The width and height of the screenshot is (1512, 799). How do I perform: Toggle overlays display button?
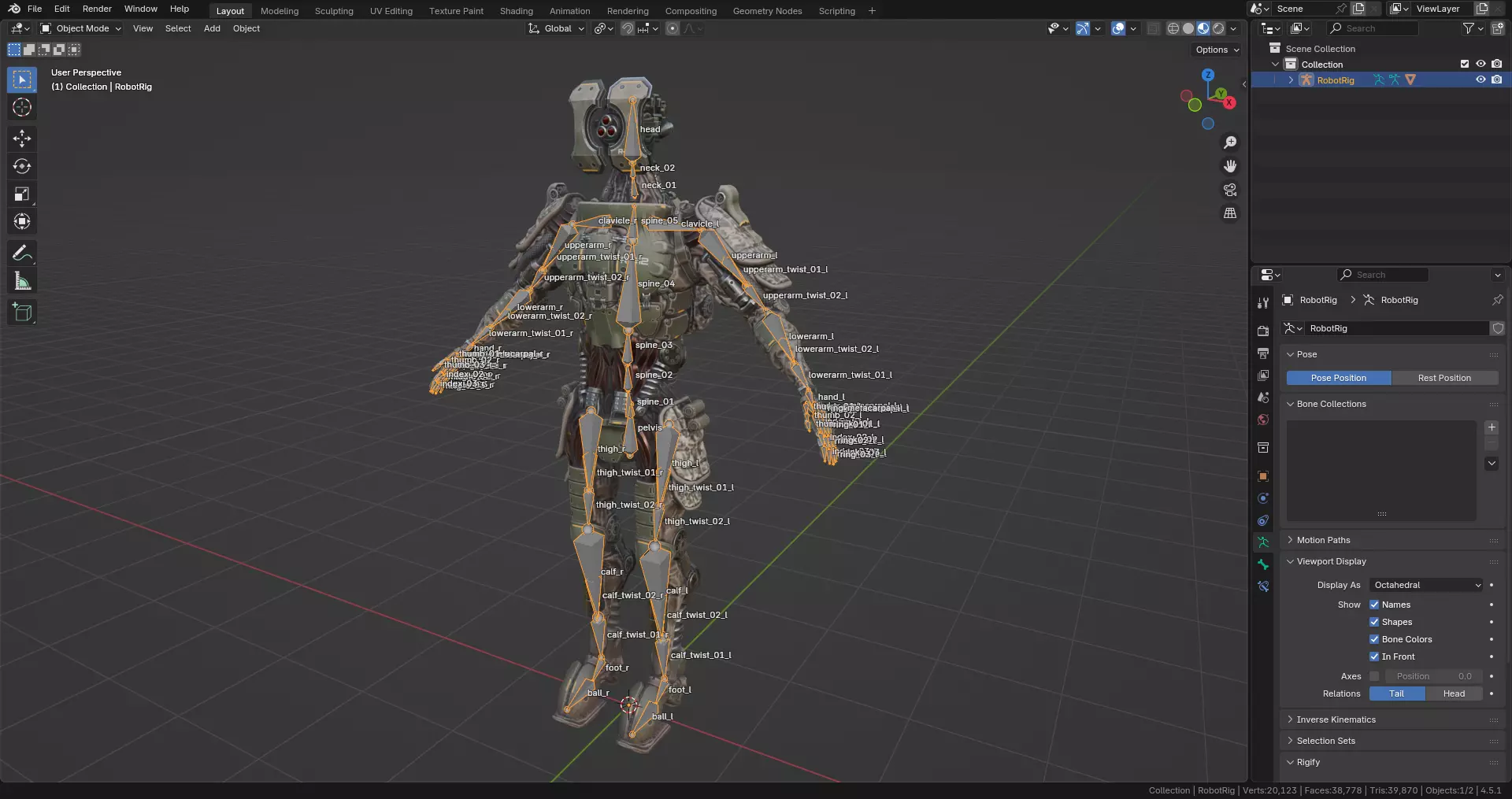pyautogui.click(x=1118, y=28)
